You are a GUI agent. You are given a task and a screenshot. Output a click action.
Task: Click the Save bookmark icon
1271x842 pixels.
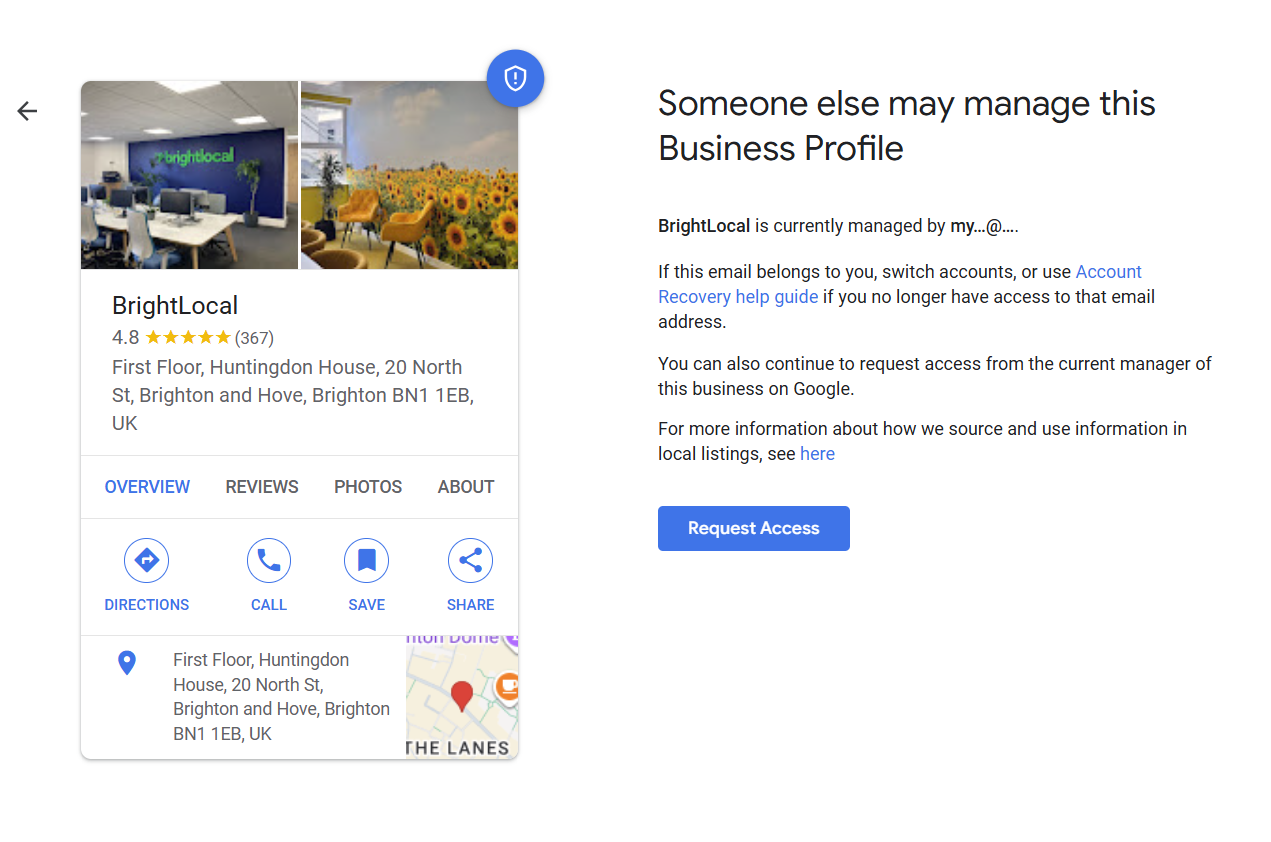point(366,560)
